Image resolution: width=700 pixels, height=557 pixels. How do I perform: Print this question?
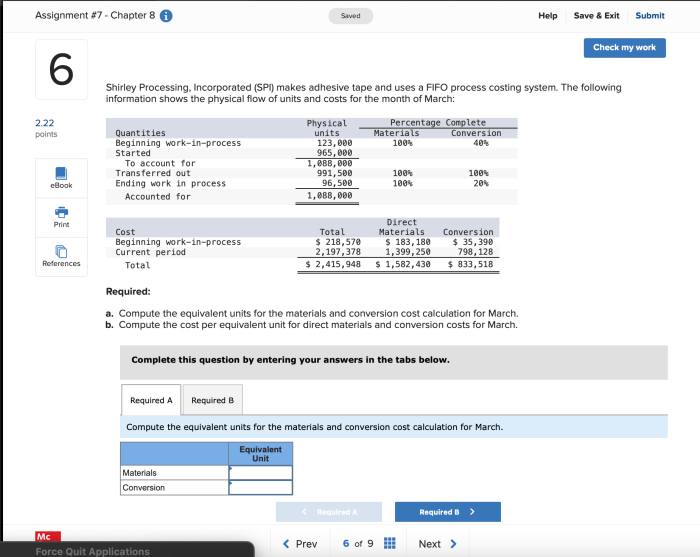(x=61, y=217)
